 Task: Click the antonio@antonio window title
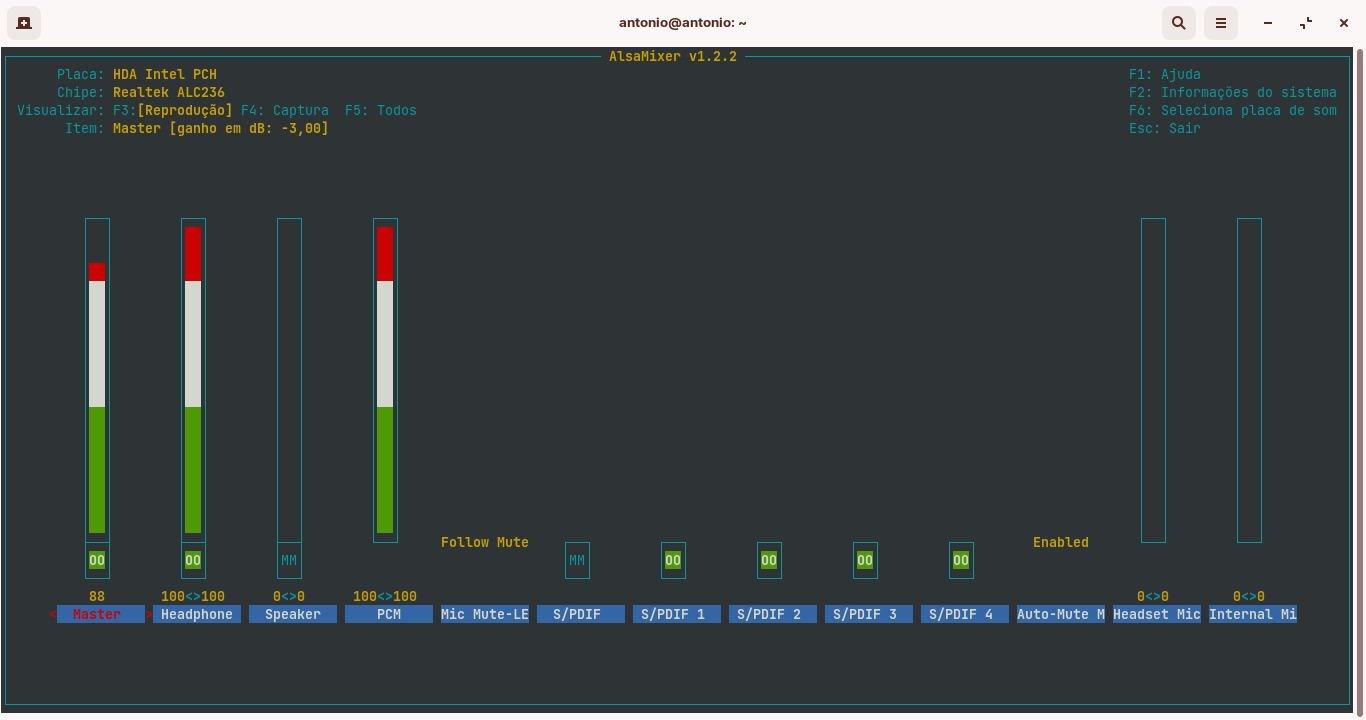(x=683, y=22)
